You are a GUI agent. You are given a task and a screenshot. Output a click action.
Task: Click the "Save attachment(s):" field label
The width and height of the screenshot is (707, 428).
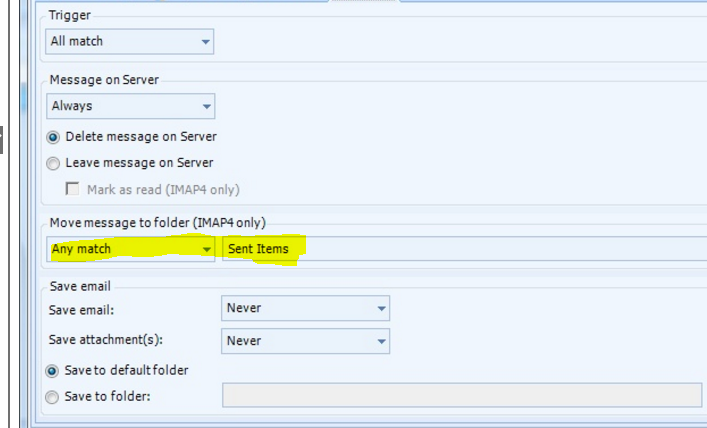pos(105,341)
